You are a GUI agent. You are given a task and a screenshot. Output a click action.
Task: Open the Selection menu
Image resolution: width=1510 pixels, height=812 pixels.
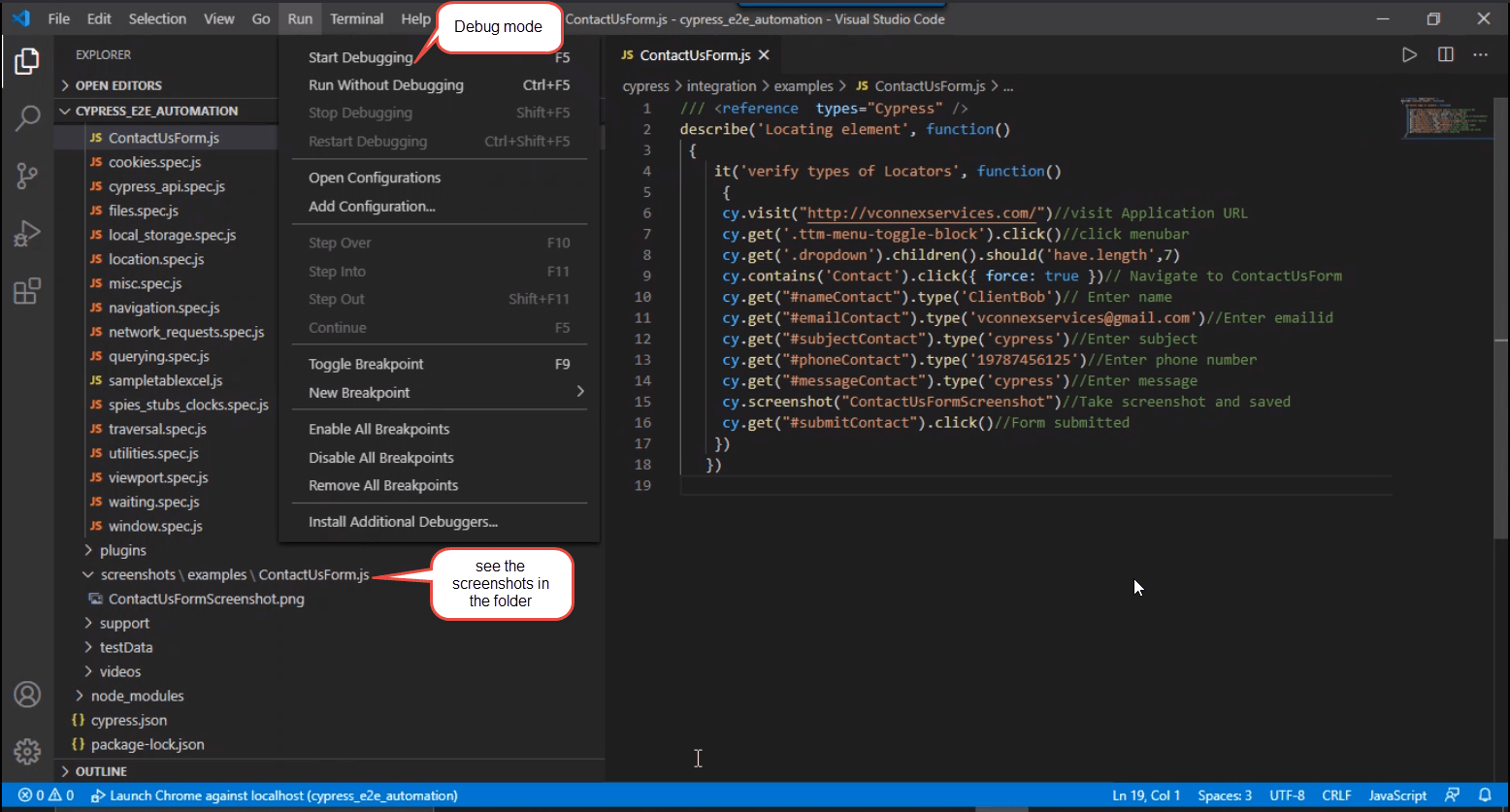click(157, 18)
